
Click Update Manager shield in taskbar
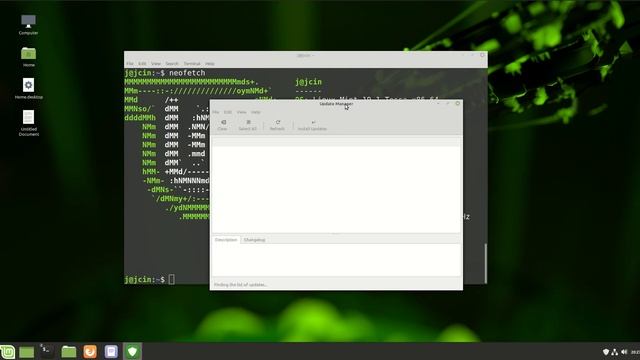[x=132, y=351]
